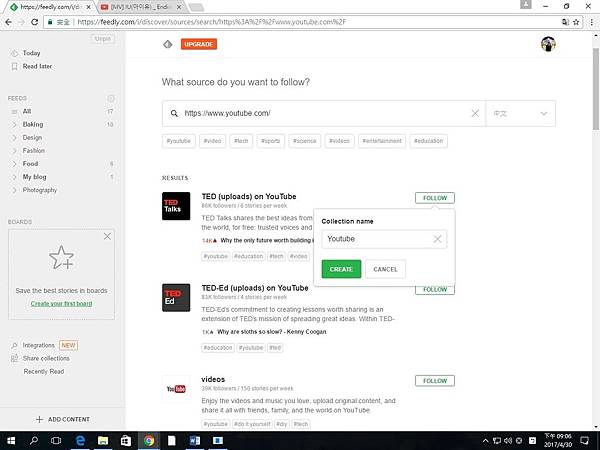
Task: Expand the Photography feed collection
Action: 14,190
